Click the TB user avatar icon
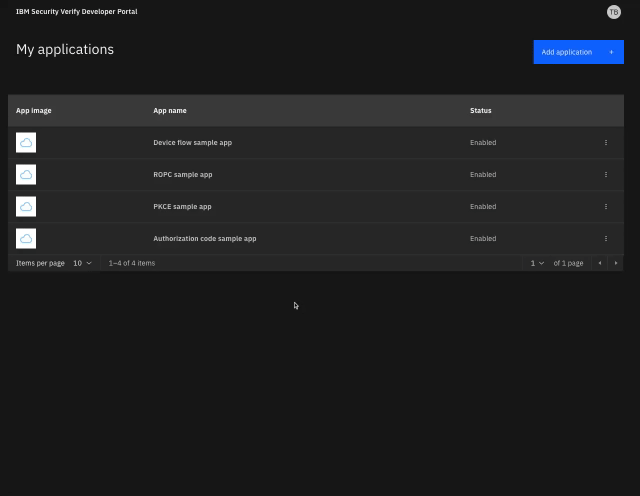This screenshot has width=640, height=496. pos(613,12)
